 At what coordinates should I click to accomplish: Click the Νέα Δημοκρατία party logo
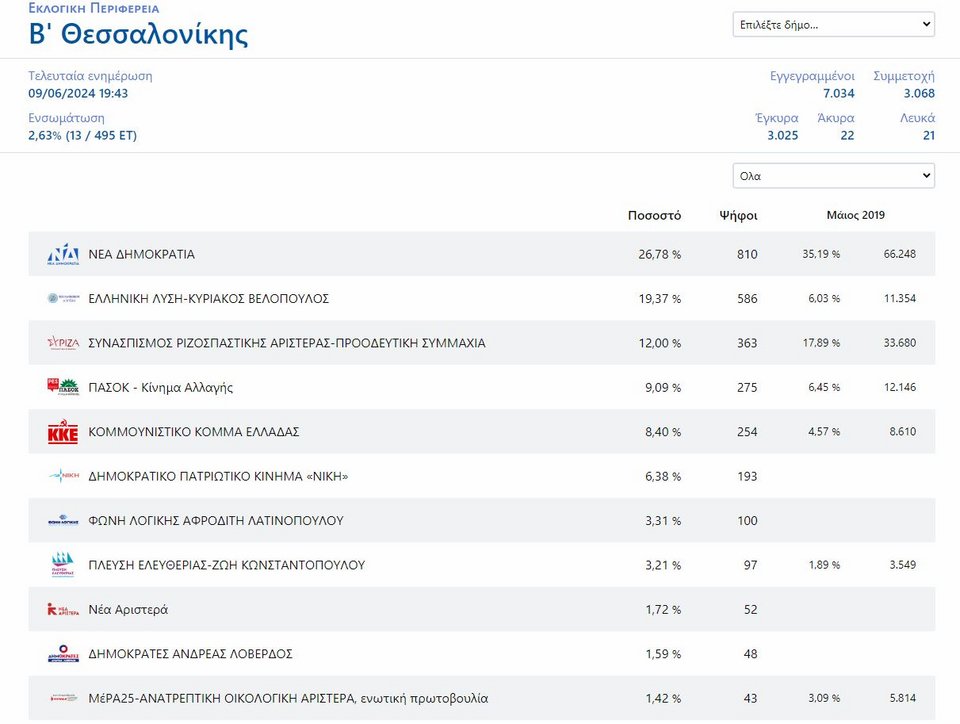63,254
